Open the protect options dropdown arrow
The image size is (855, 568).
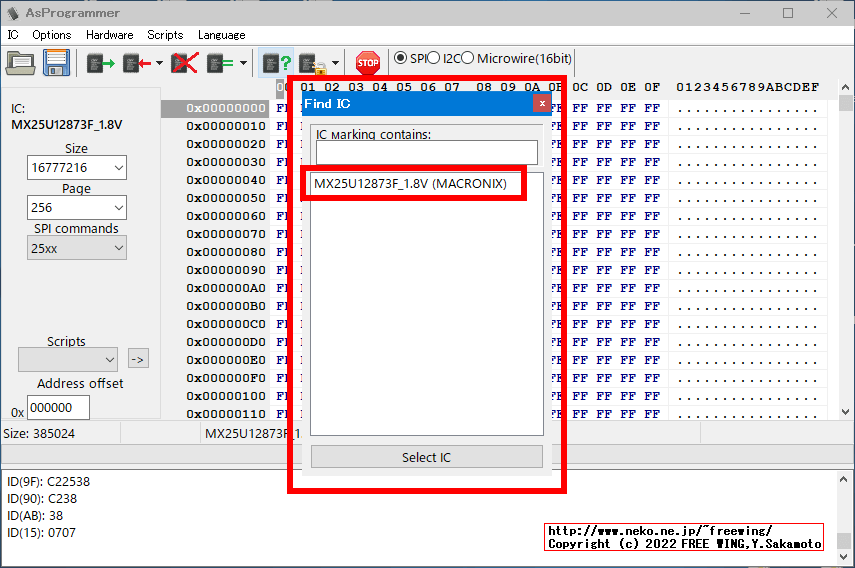[x=335, y=63]
